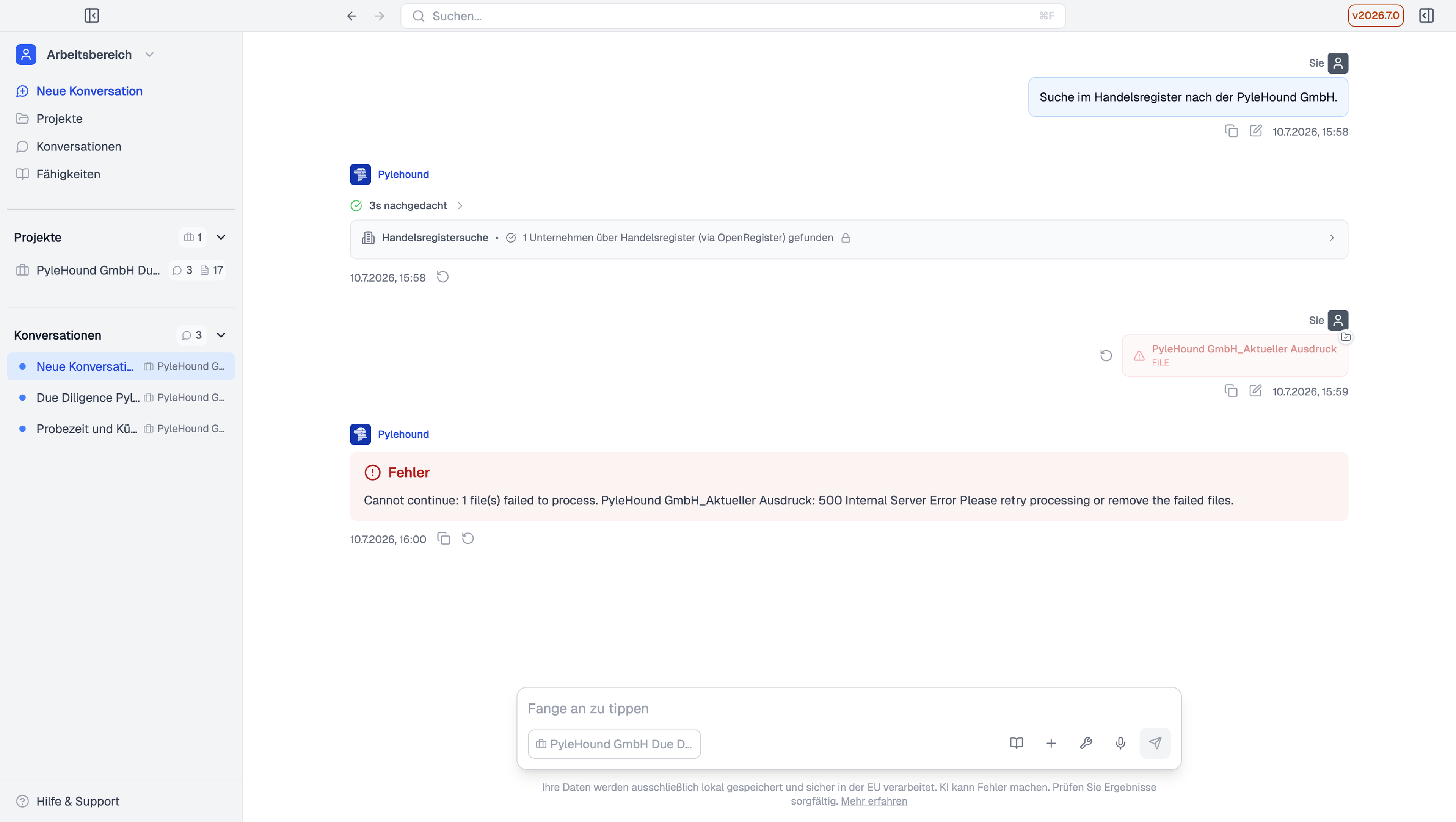
Task: Collapse the left sidebar panel icon
Action: 91,16
